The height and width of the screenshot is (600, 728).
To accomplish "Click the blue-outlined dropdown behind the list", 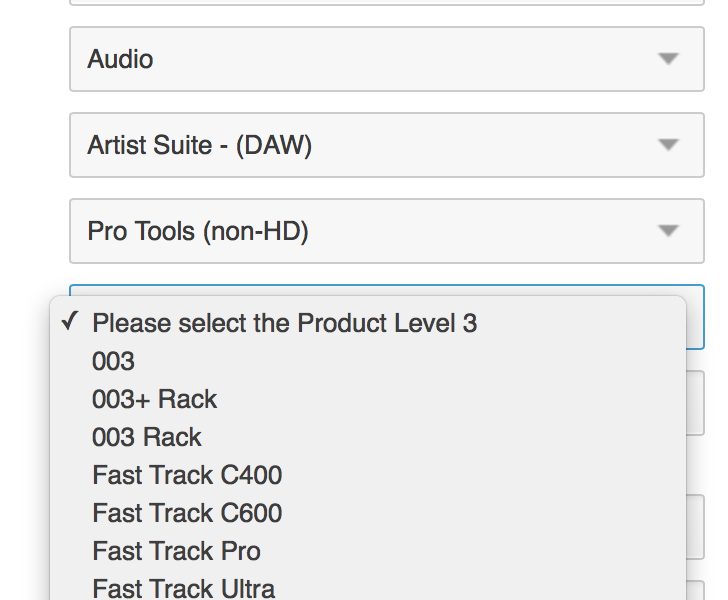I will 695,318.
